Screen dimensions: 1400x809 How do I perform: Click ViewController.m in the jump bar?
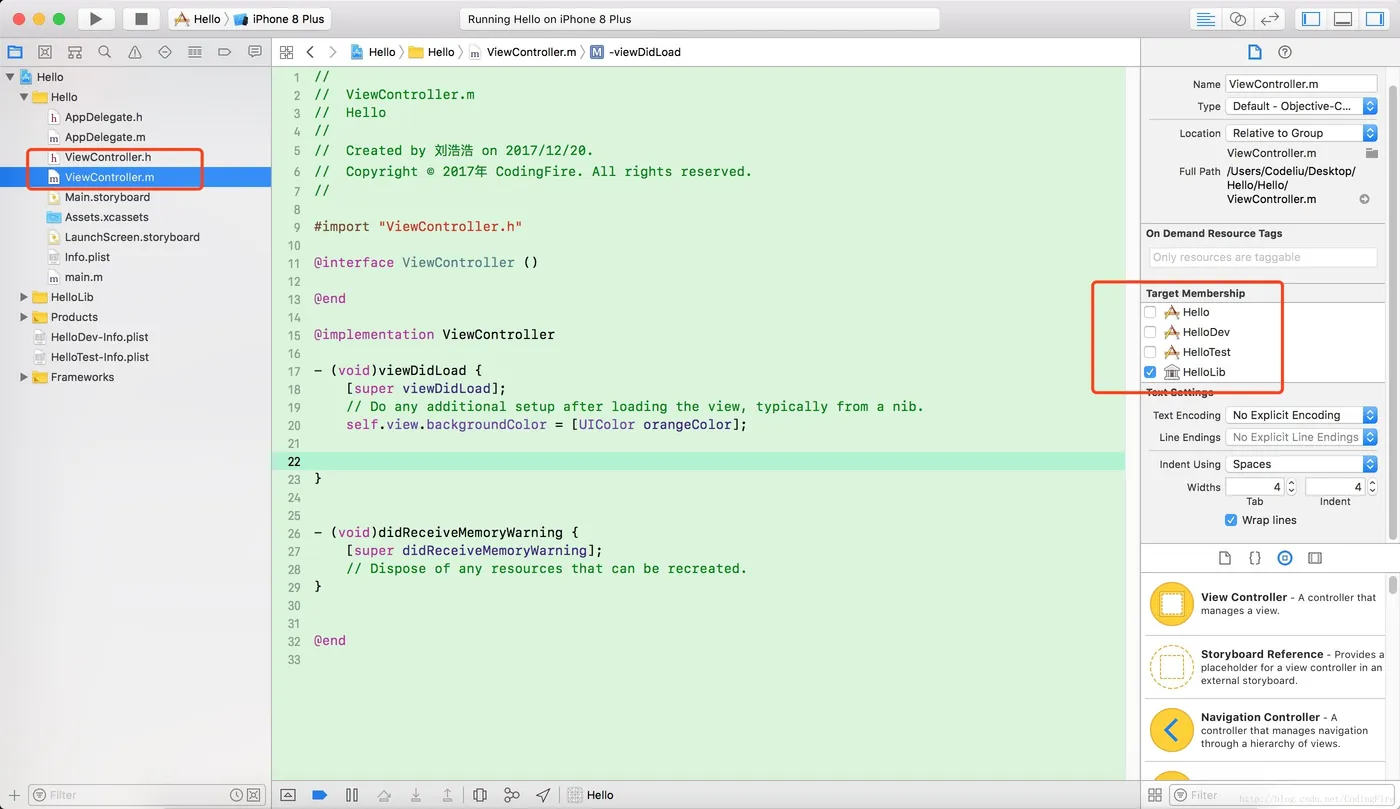click(x=522, y=52)
